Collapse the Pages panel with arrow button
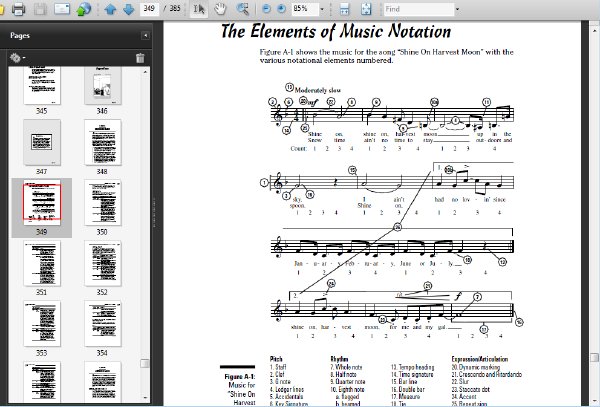 point(145,36)
